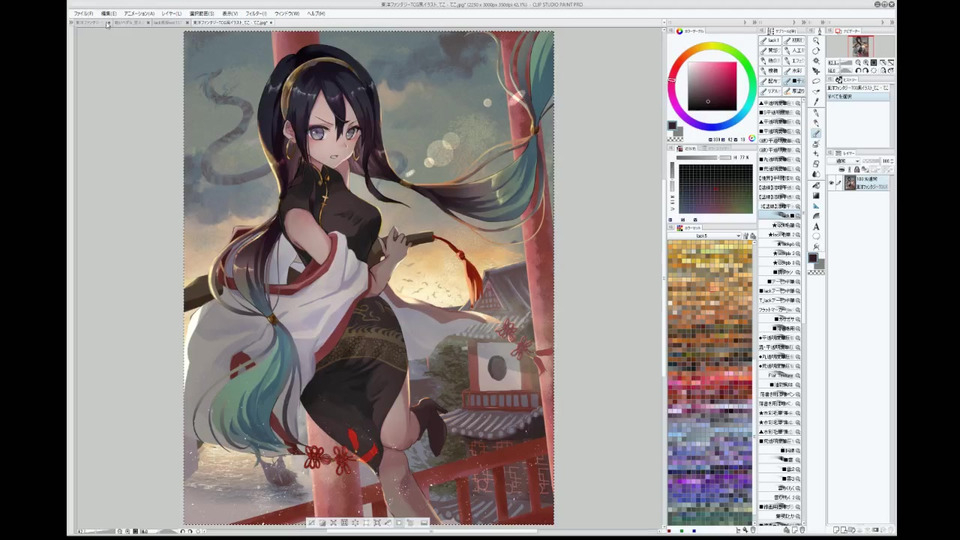The height and width of the screenshot is (540, 960).
Task: Open the Layer palette menu
Action: (x=831, y=153)
